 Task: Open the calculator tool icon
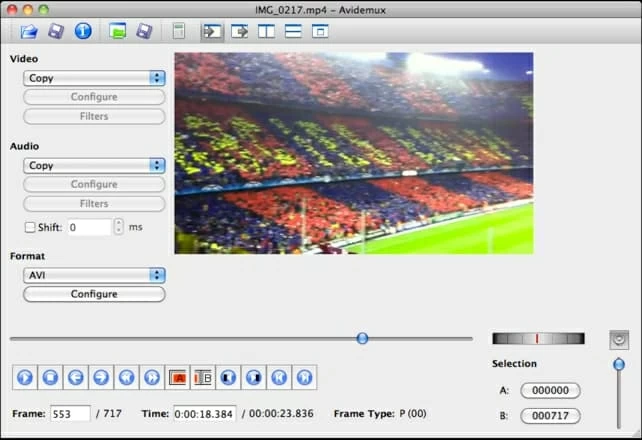179,31
